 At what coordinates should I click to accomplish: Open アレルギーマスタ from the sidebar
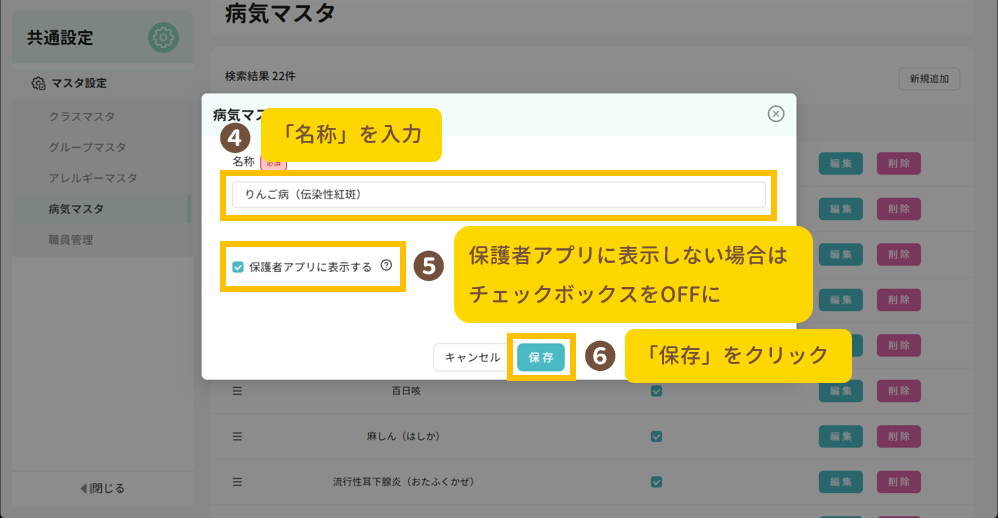93,178
